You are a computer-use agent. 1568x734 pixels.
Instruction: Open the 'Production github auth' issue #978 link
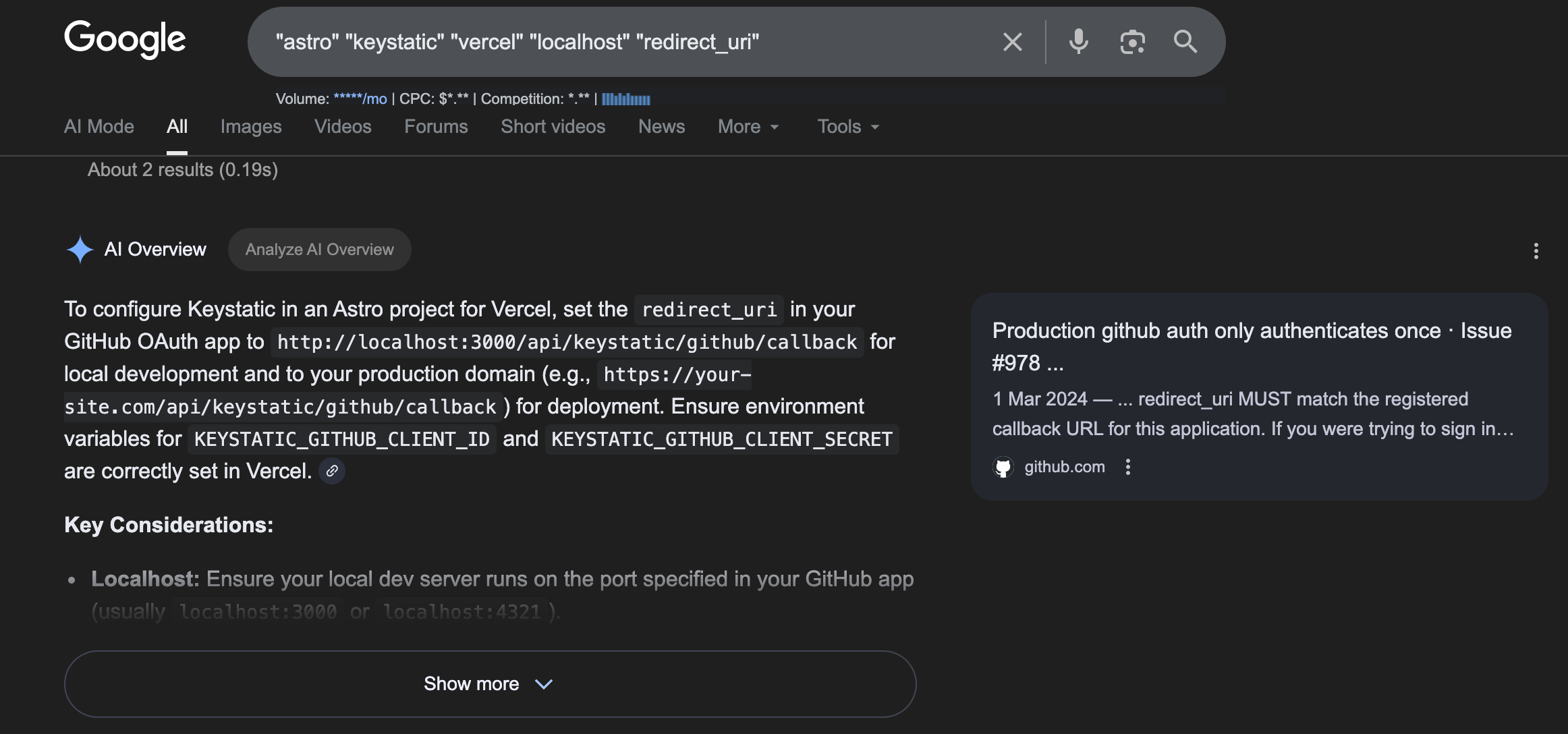click(x=1252, y=347)
